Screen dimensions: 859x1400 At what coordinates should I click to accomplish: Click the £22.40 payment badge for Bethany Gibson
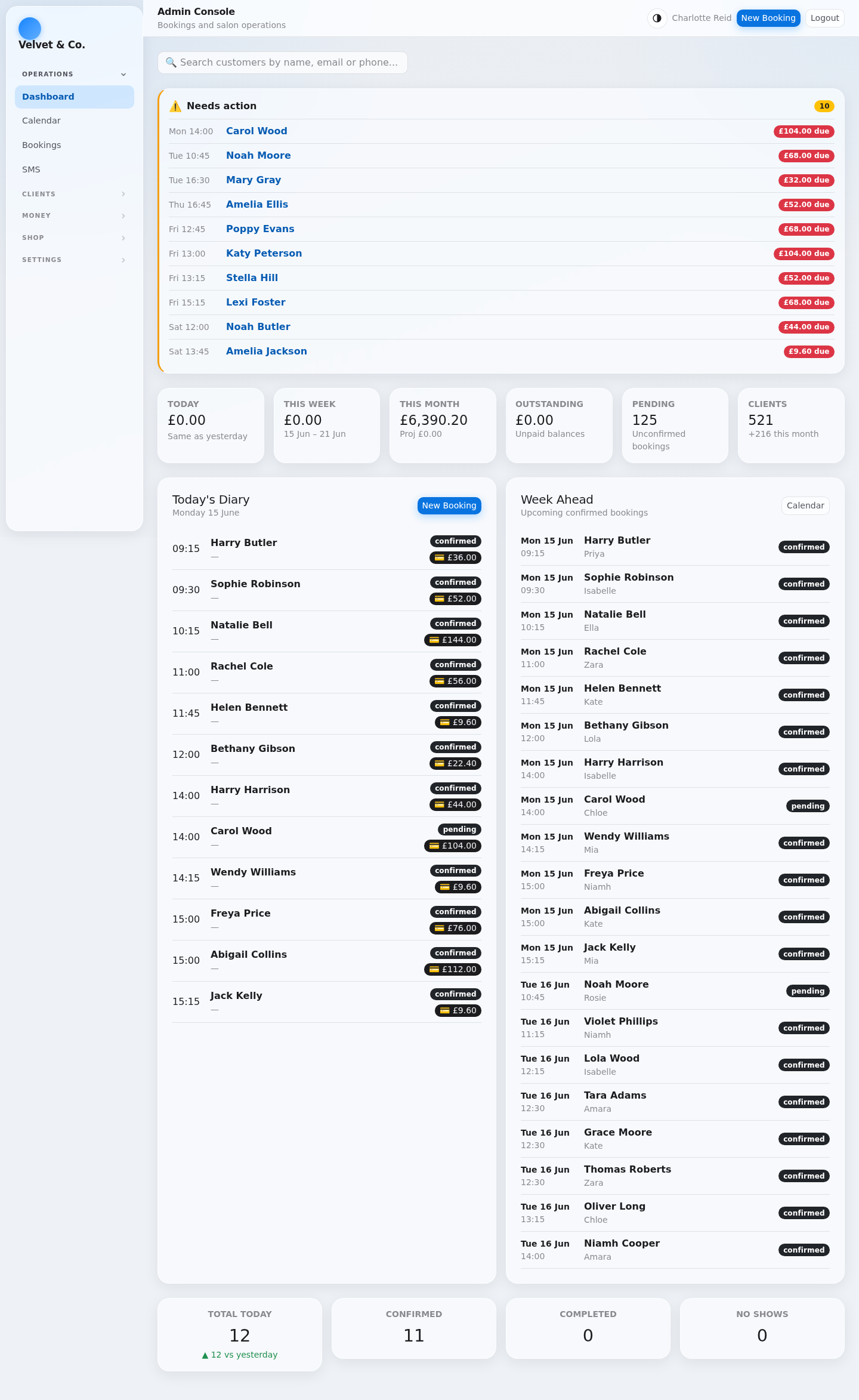pos(456,763)
